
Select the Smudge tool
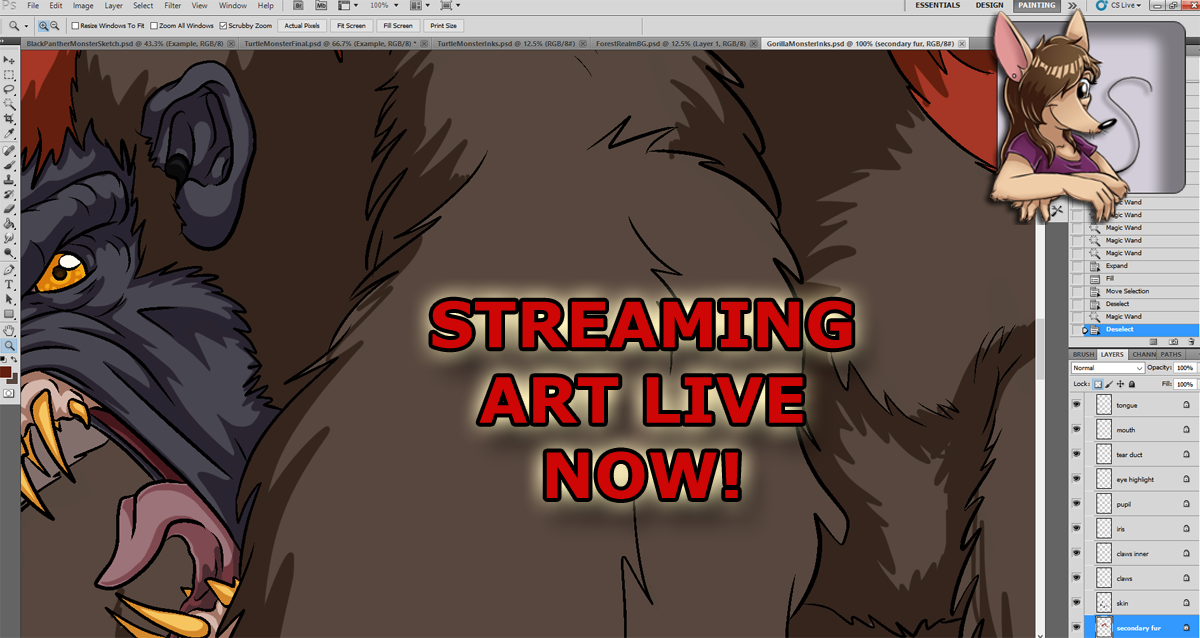click(9, 238)
